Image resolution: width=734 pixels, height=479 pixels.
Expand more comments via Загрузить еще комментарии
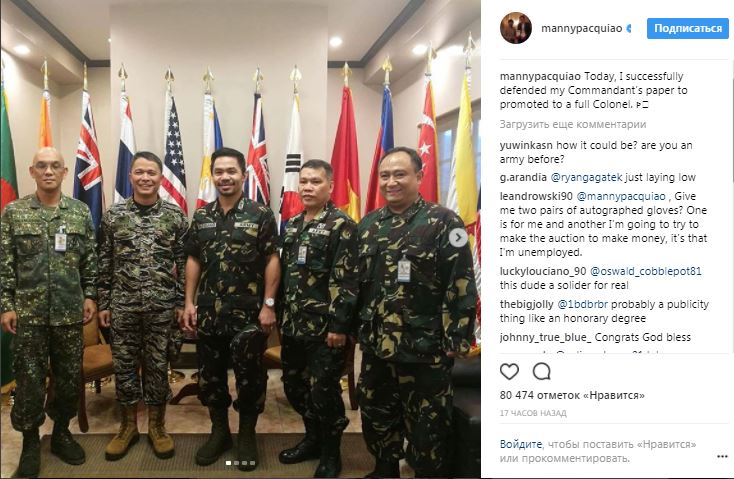[x=573, y=125]
